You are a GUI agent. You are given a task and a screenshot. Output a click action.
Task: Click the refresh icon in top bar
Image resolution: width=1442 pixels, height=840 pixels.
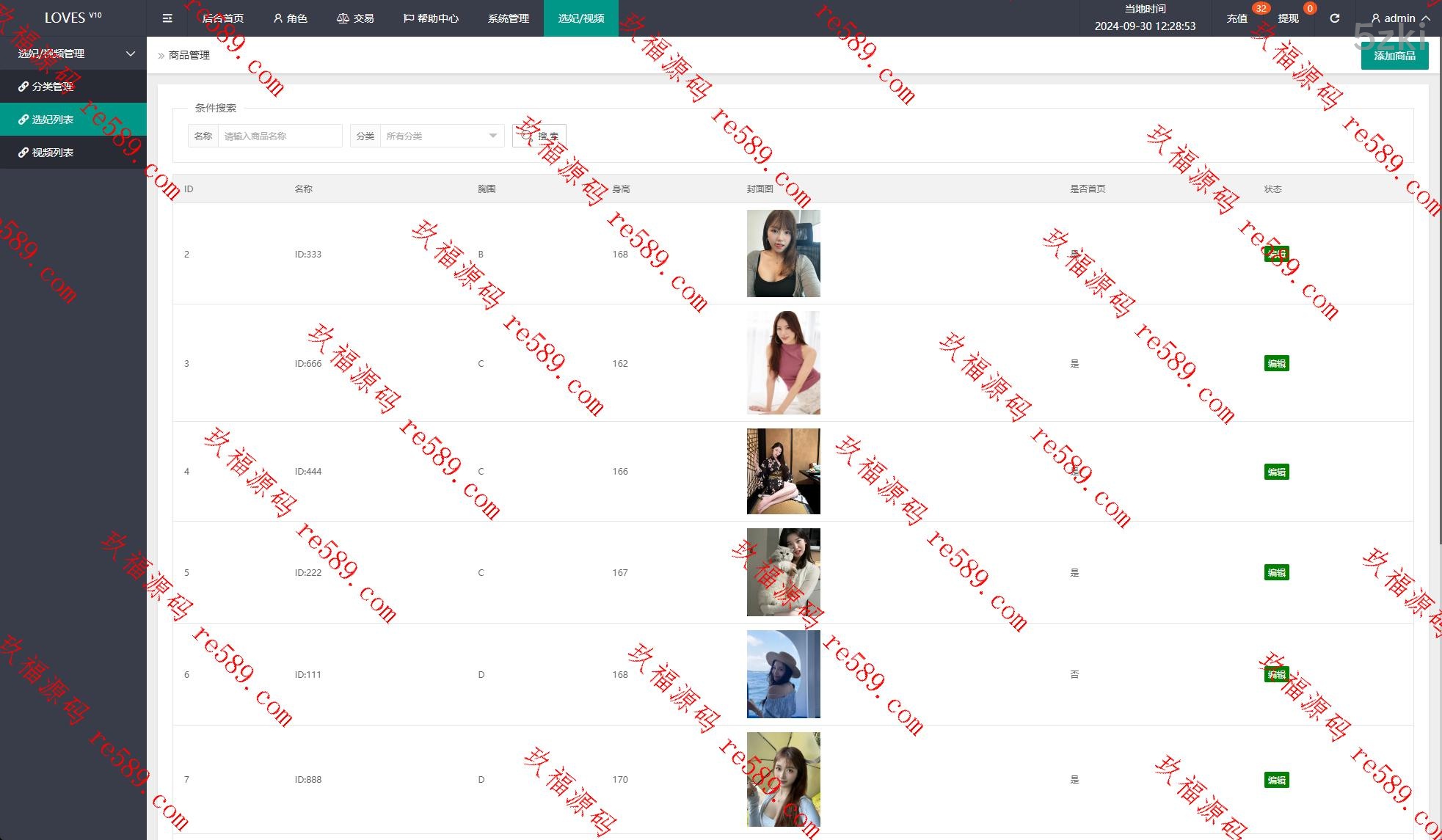coord(1334,18)
